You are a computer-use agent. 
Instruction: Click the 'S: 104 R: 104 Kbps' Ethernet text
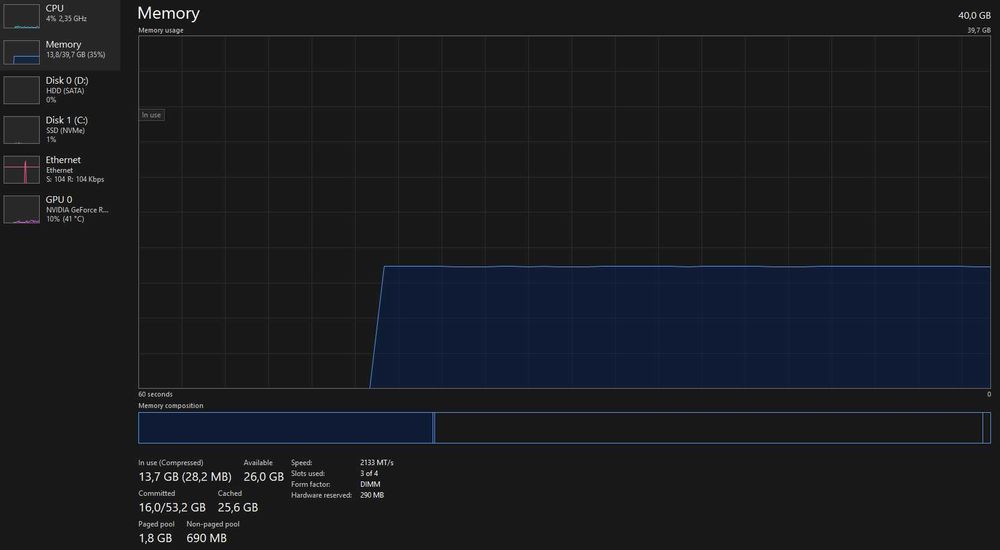[75, 179]
